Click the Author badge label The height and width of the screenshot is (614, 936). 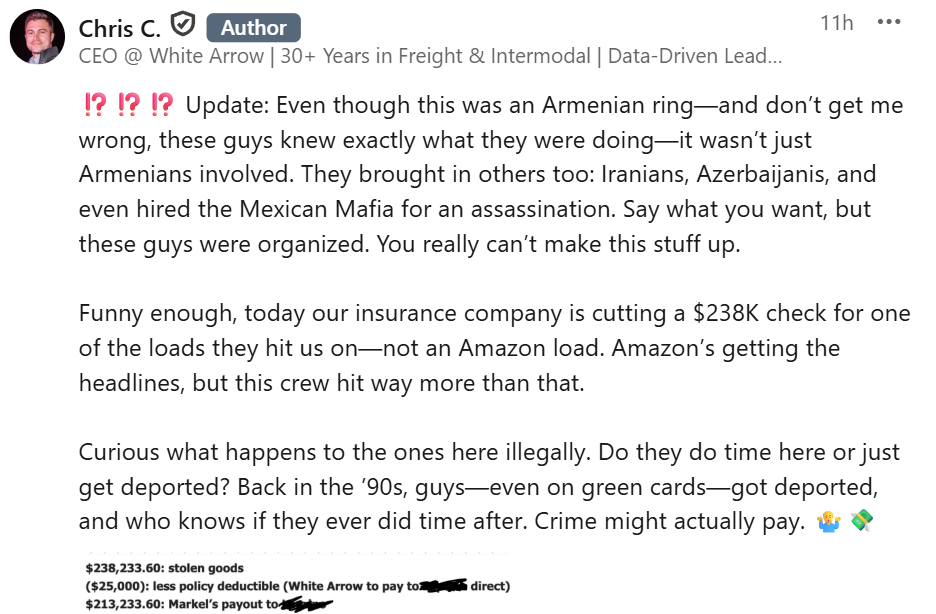pos(253,27)
